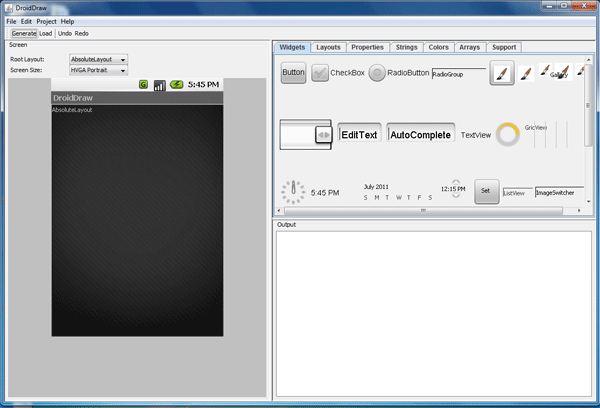Select the TextView widget

tap(476, 135)
